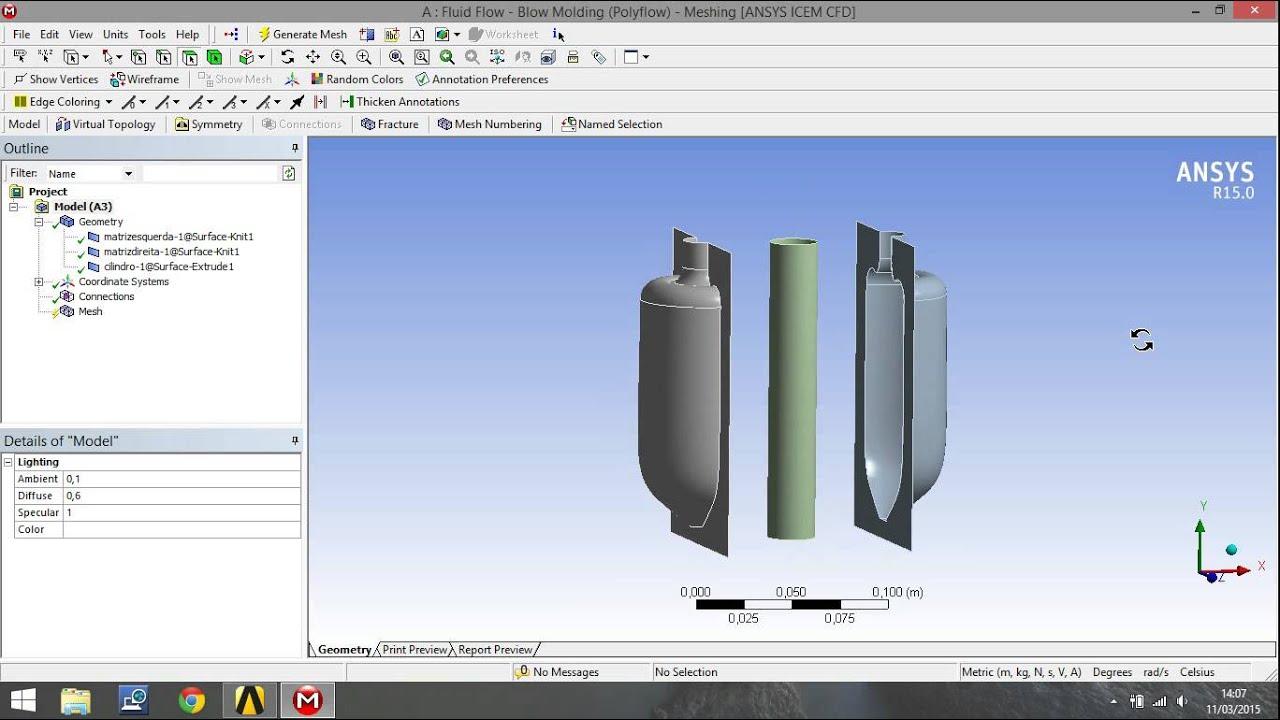The image size is (1280, 720).
Task: Click the edge direction arrow icon
Action: 297,102
